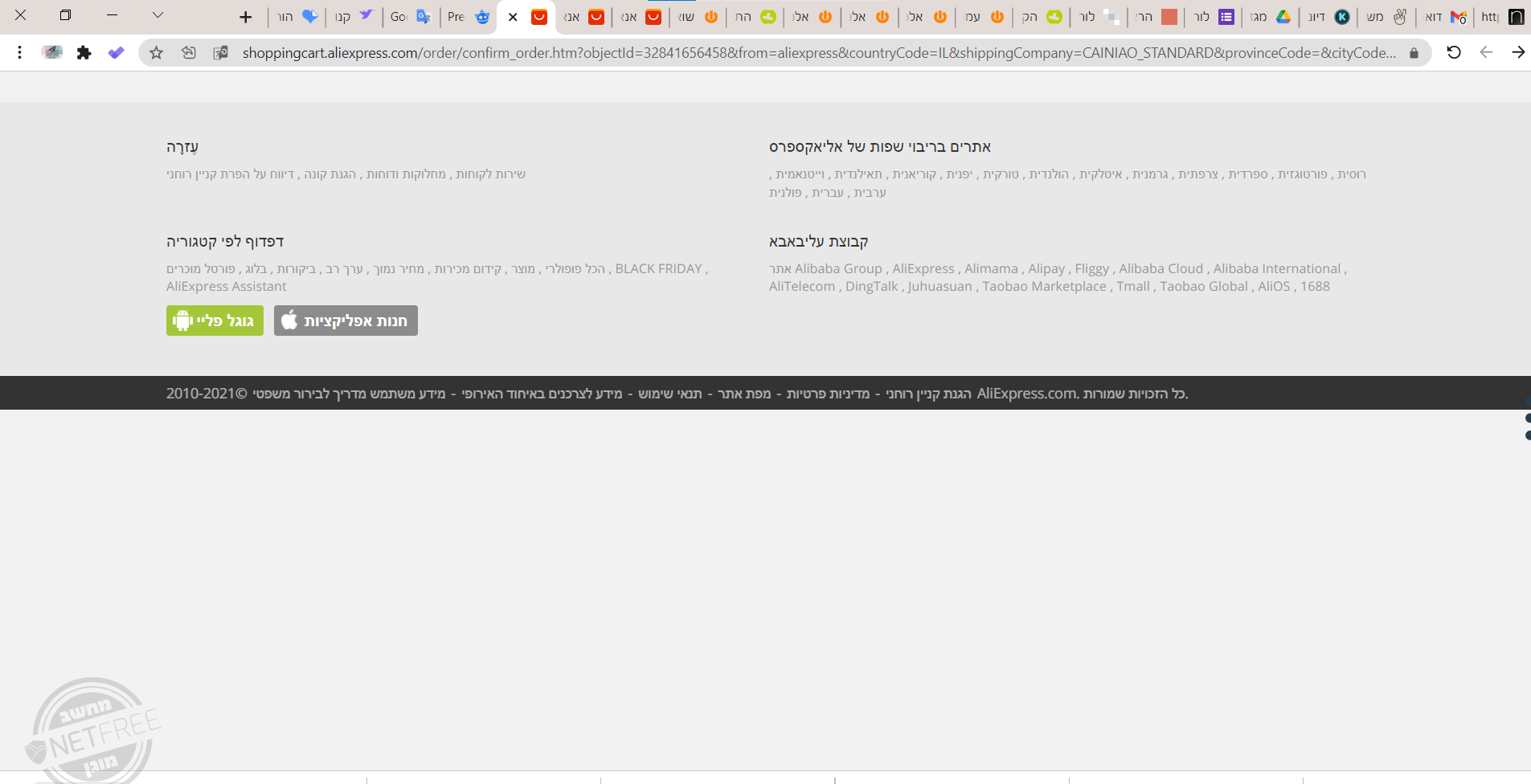Image resolution: width=1531 pixels, height=784 pixels.
Task: Open the הכל פופולרי category link
Action: (575, 269)
